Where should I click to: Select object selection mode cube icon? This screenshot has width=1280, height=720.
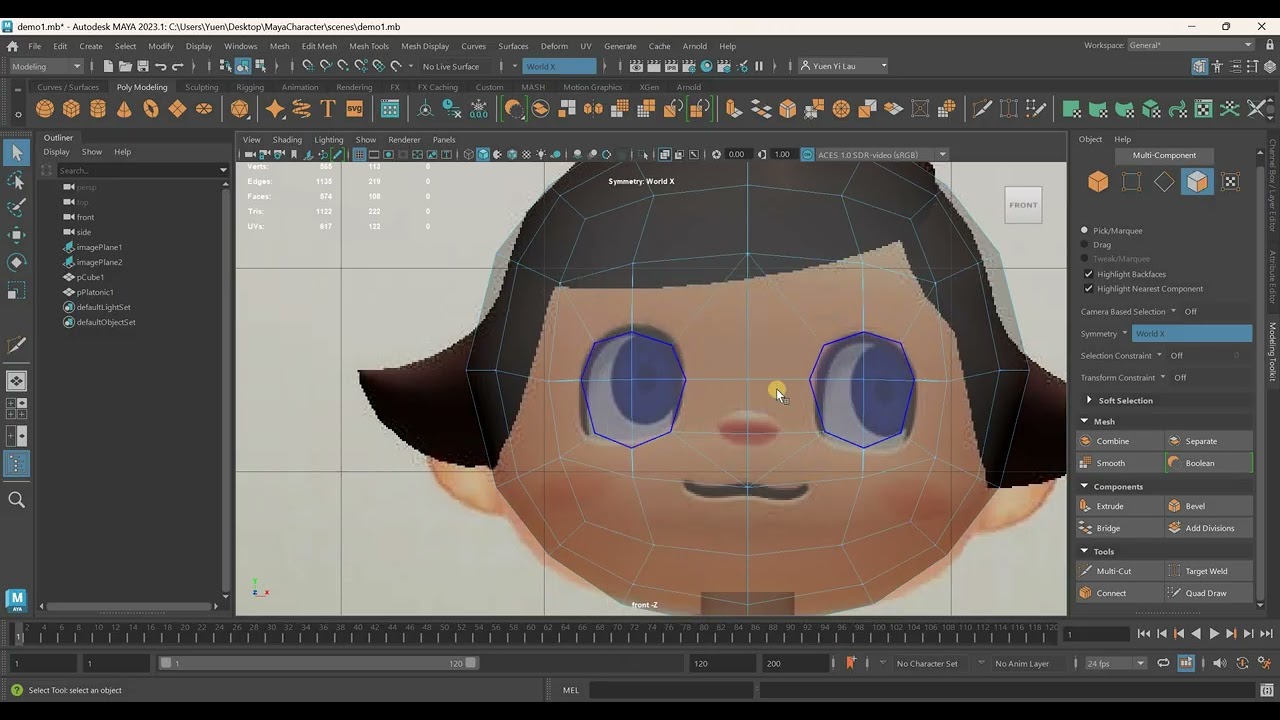tap(1098, 181)
